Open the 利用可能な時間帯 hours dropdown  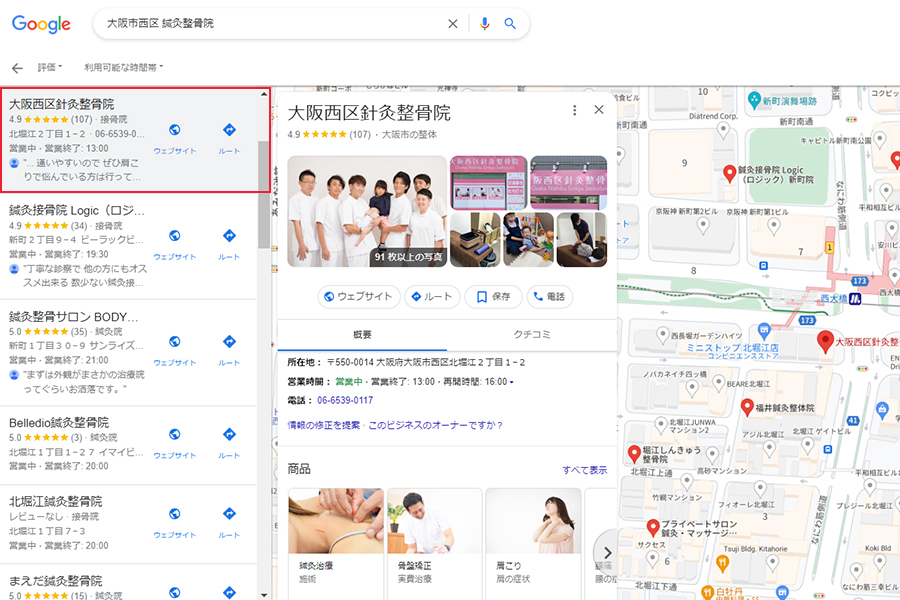click(x=124, y=68)
